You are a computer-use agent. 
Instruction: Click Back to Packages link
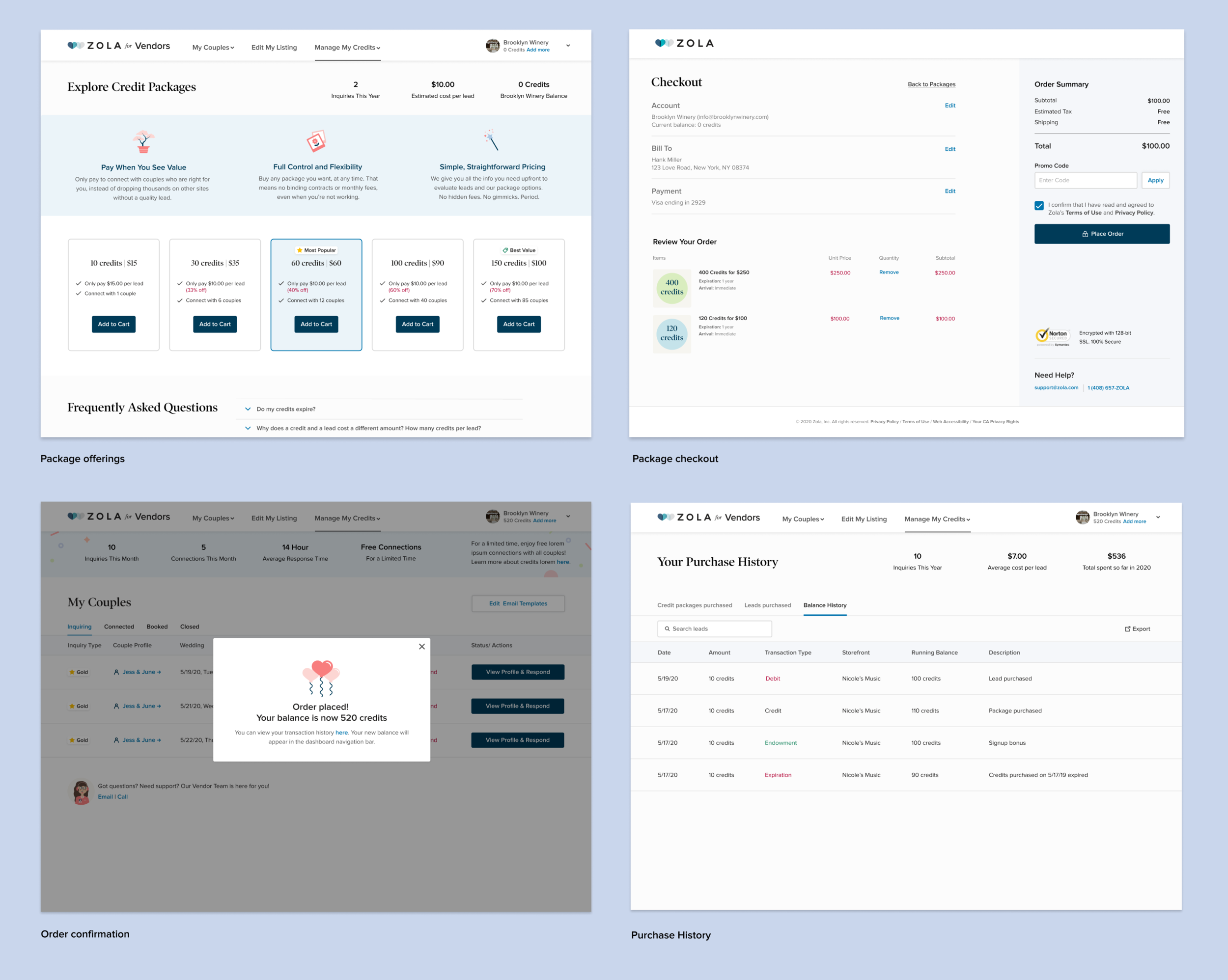(931, 84)
